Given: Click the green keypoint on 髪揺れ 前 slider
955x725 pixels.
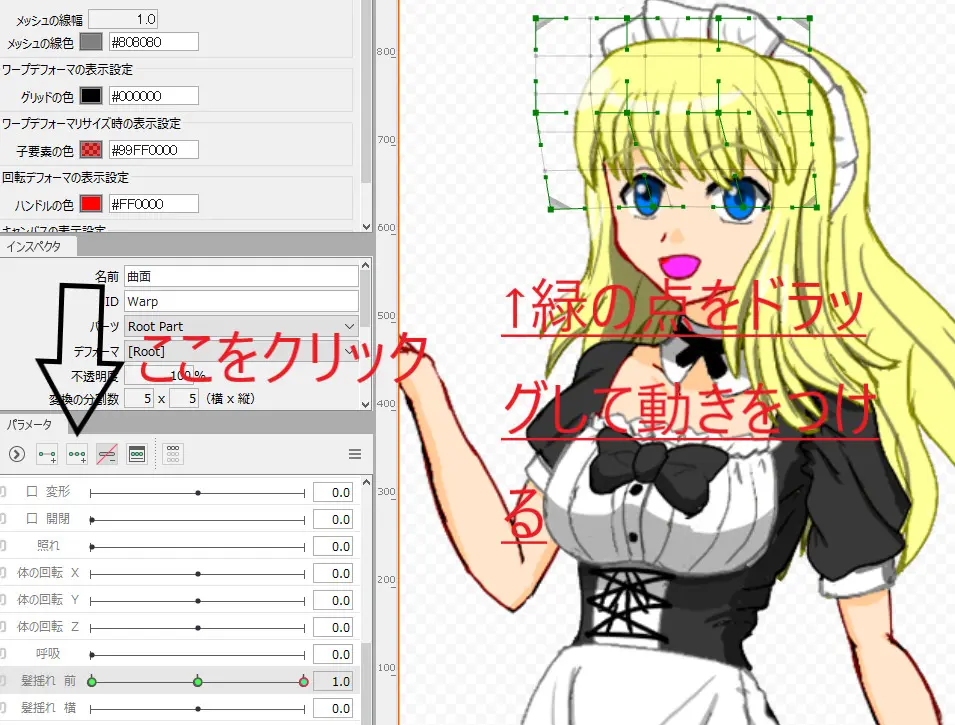Looking at the screenshot, I should (92, 681).
